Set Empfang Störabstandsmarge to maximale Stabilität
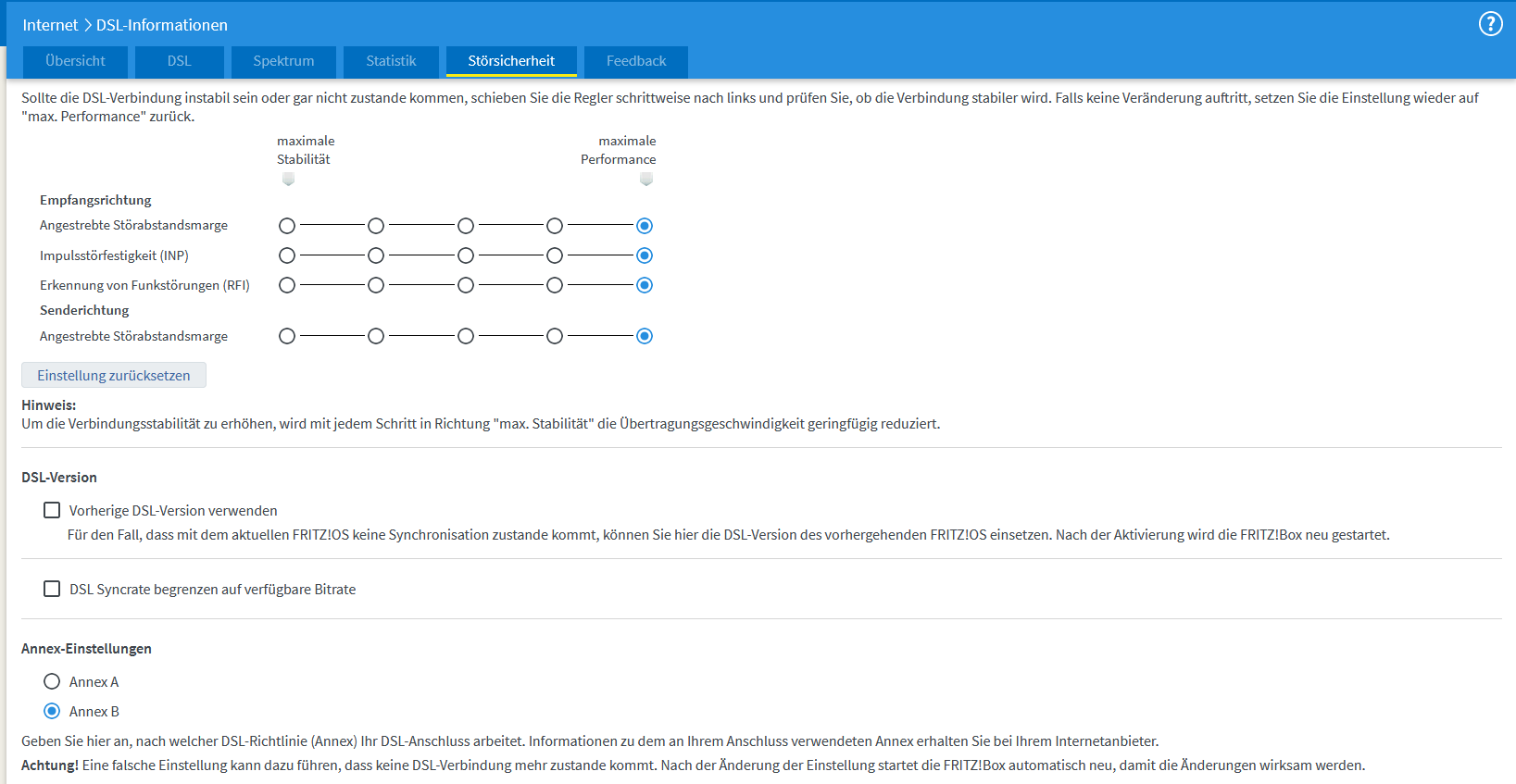 pyautogui.click(x=287, y=226)
